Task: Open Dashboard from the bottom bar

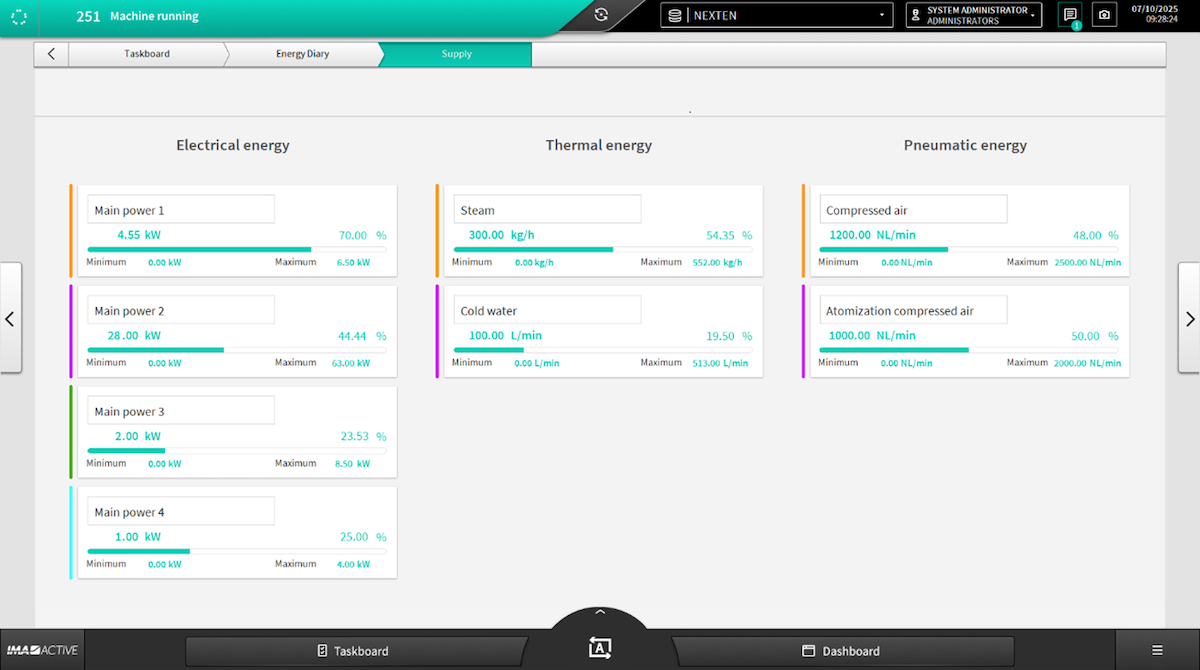Action: point(842,651)
